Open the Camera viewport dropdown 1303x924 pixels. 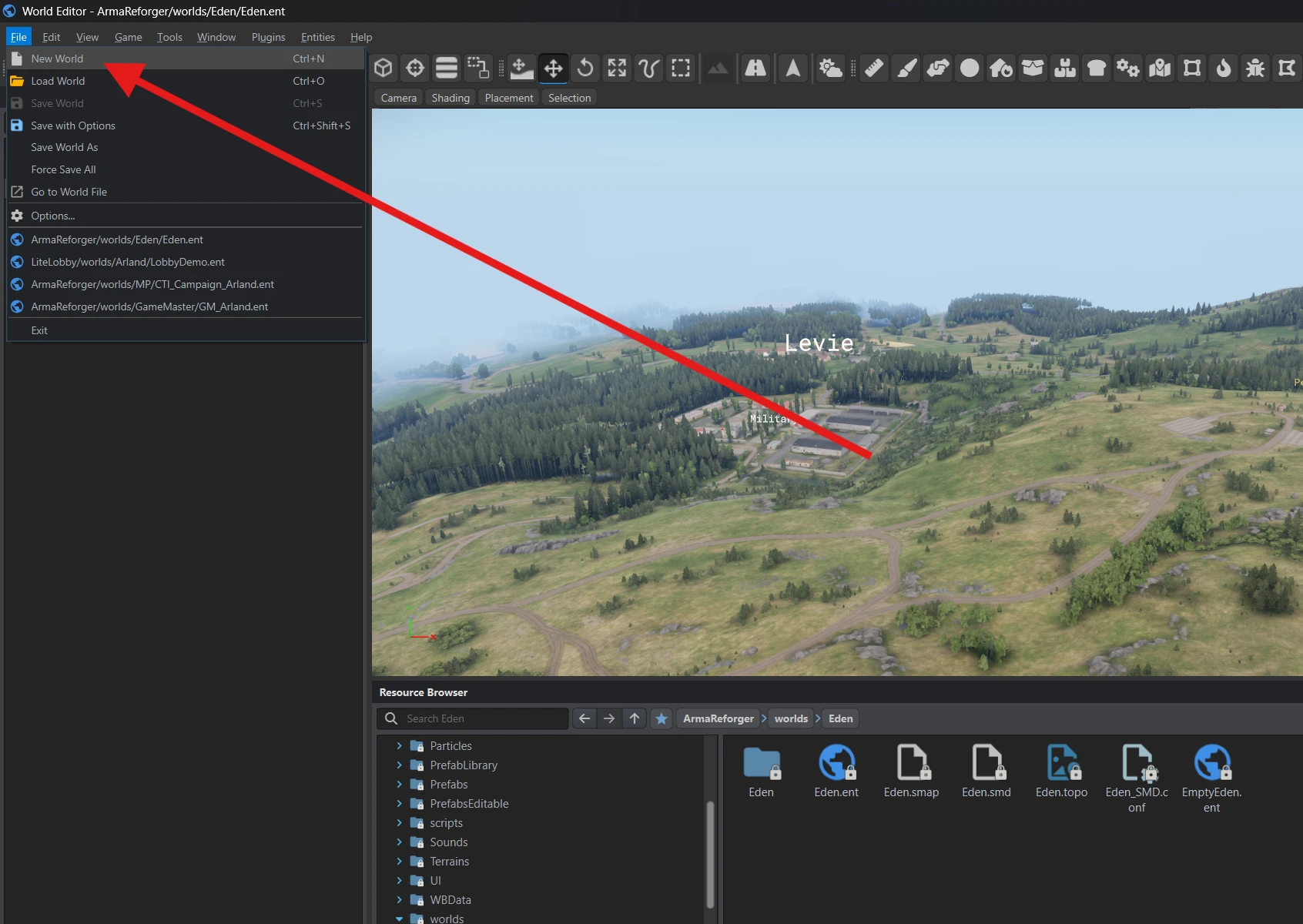(x=398, y=98)
